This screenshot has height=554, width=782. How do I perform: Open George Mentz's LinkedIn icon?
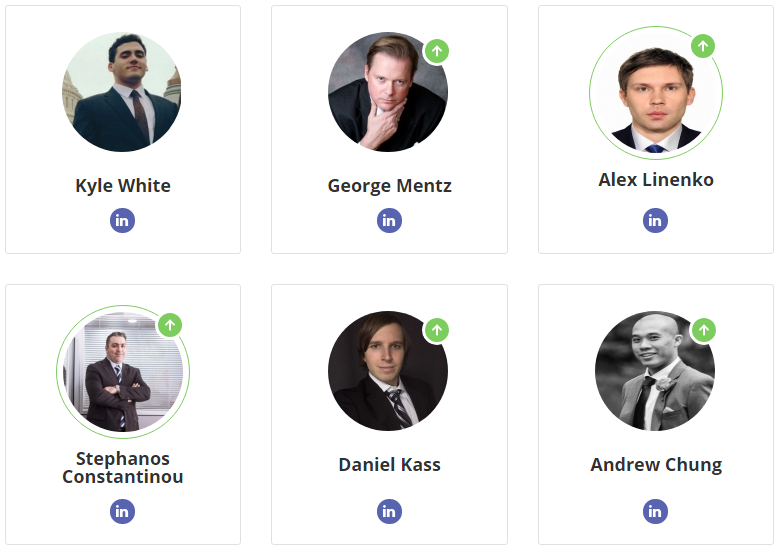click(x=389, y=221)
